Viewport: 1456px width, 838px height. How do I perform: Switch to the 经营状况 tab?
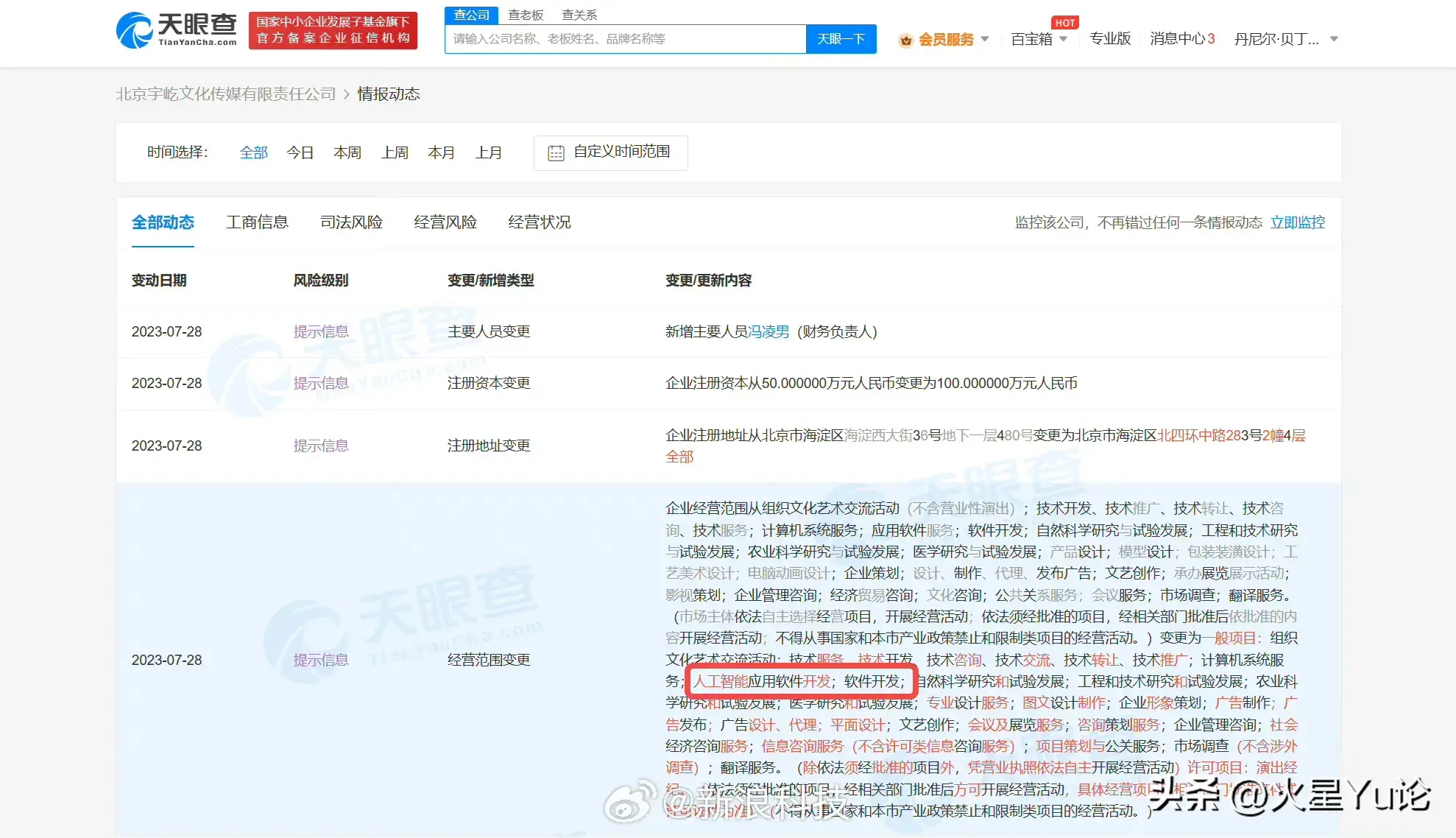540,222
